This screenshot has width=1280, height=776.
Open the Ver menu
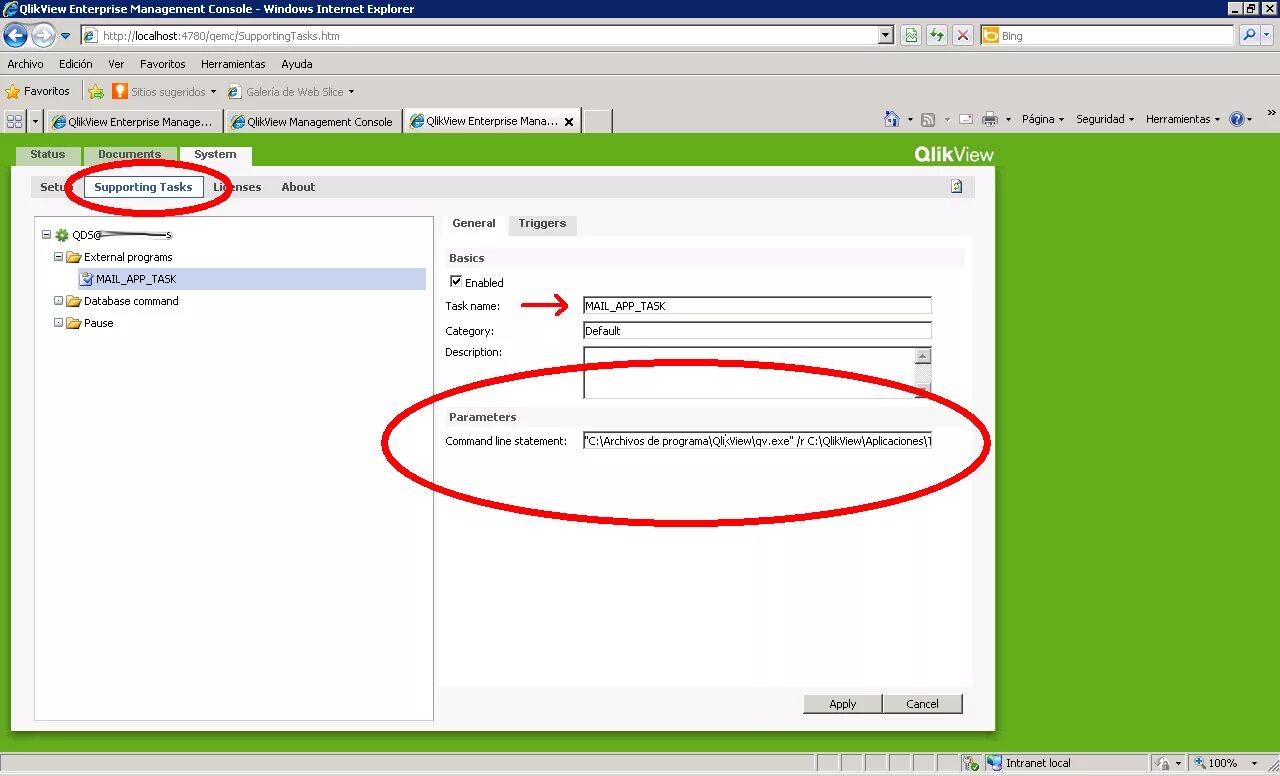point(117,64)
